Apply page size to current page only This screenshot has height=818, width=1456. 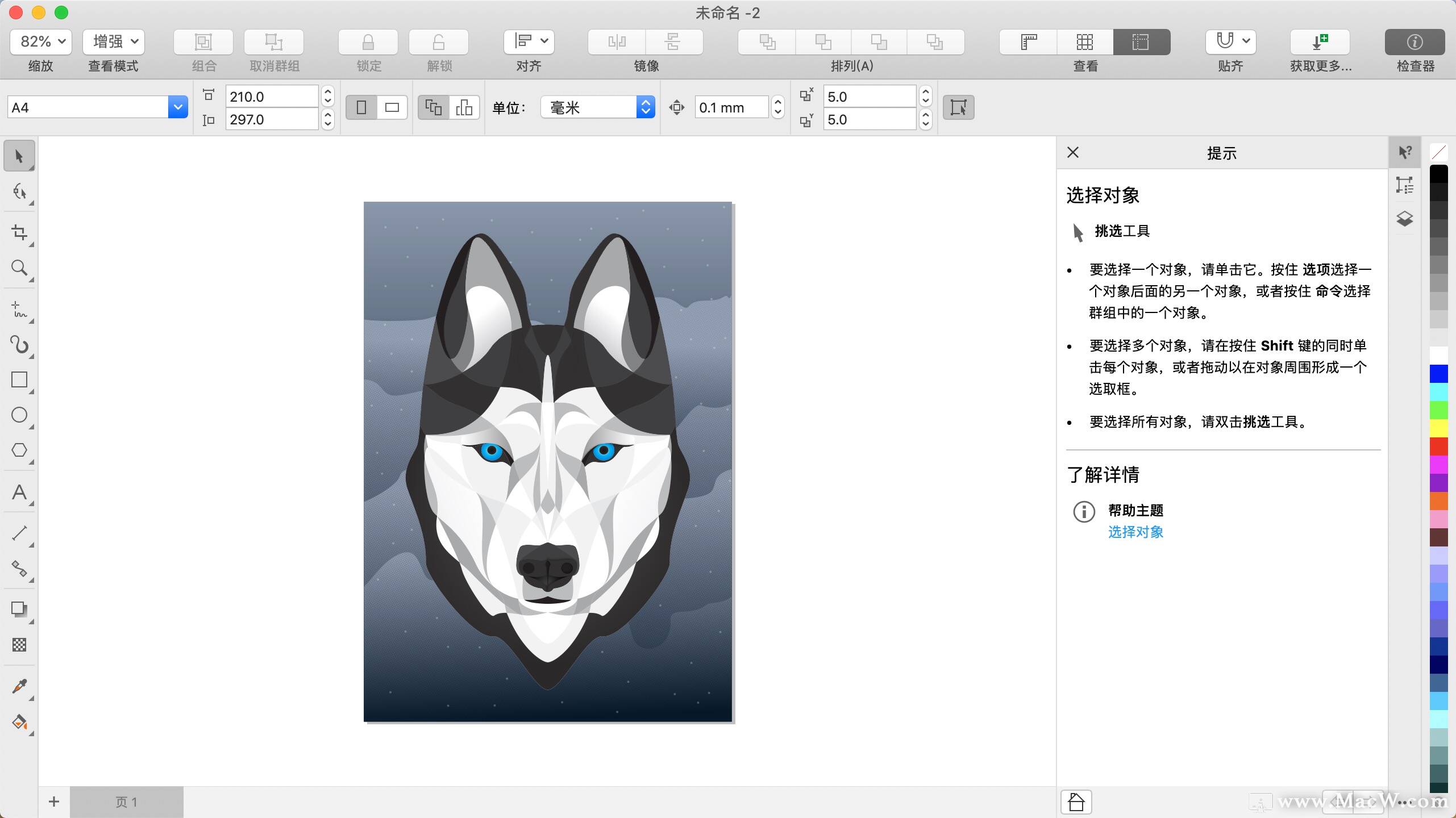(x=464, y=107)
